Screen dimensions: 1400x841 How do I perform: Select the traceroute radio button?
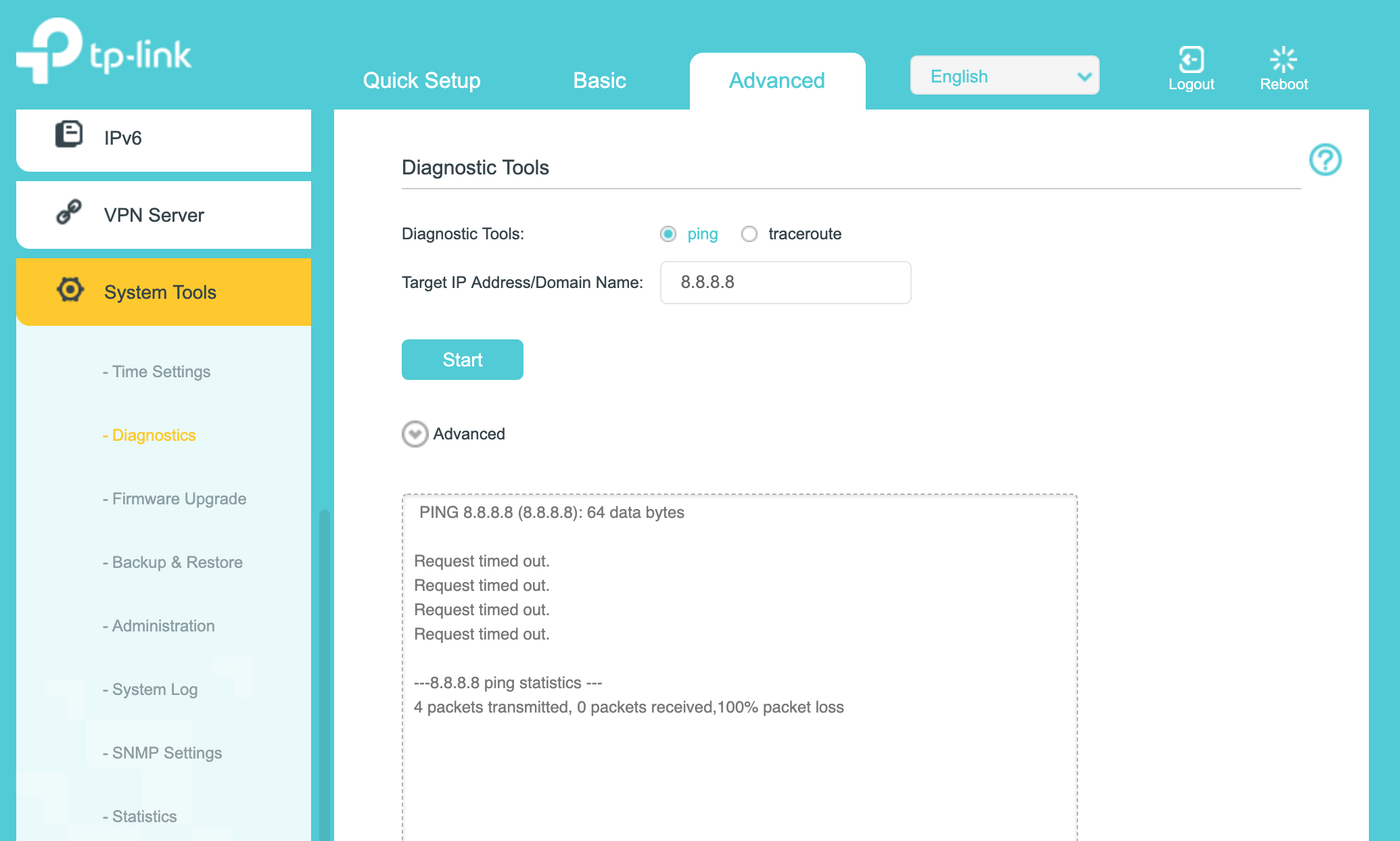(x=749, y=234)
